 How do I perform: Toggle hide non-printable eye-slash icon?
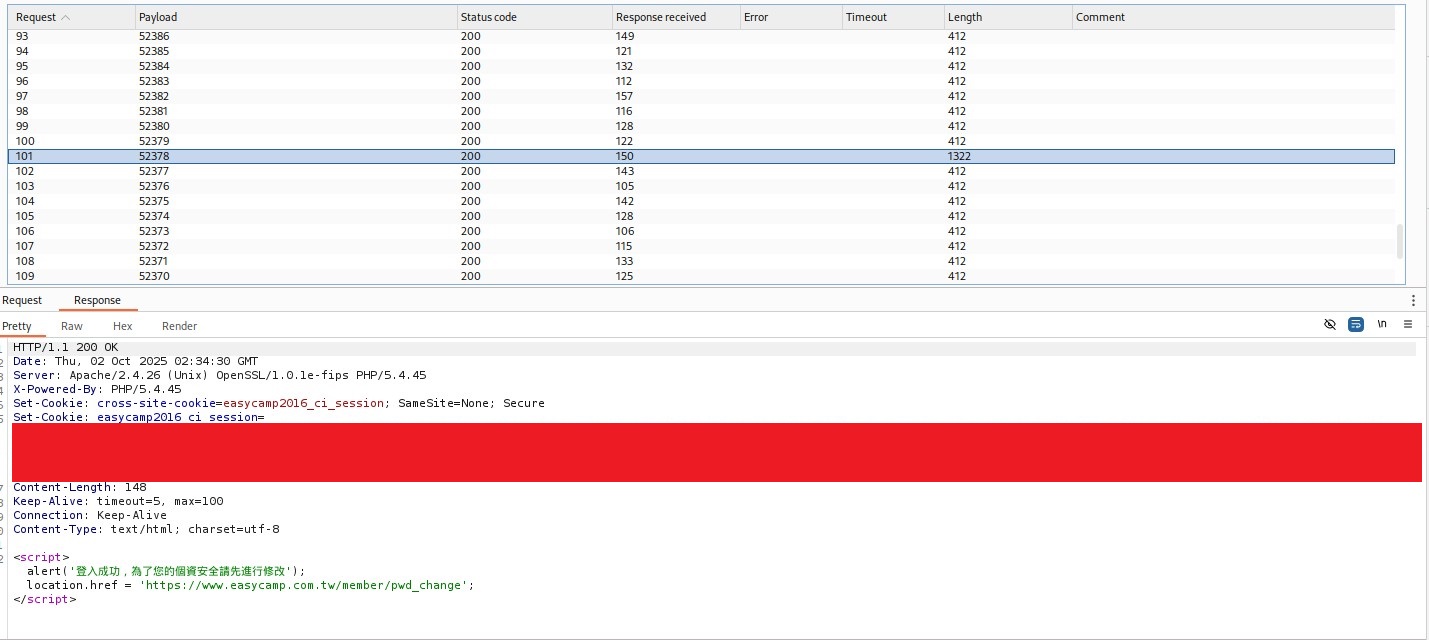click(1329, 325)
